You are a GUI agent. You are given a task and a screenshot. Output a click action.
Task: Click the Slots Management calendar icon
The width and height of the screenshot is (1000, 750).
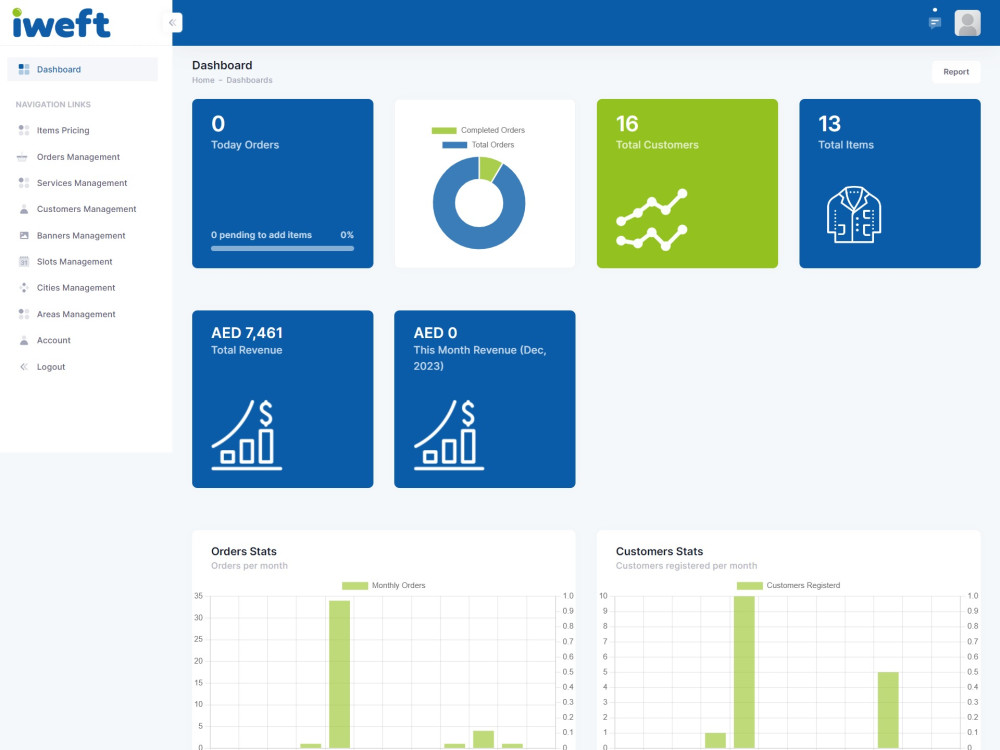click(24, 261)
